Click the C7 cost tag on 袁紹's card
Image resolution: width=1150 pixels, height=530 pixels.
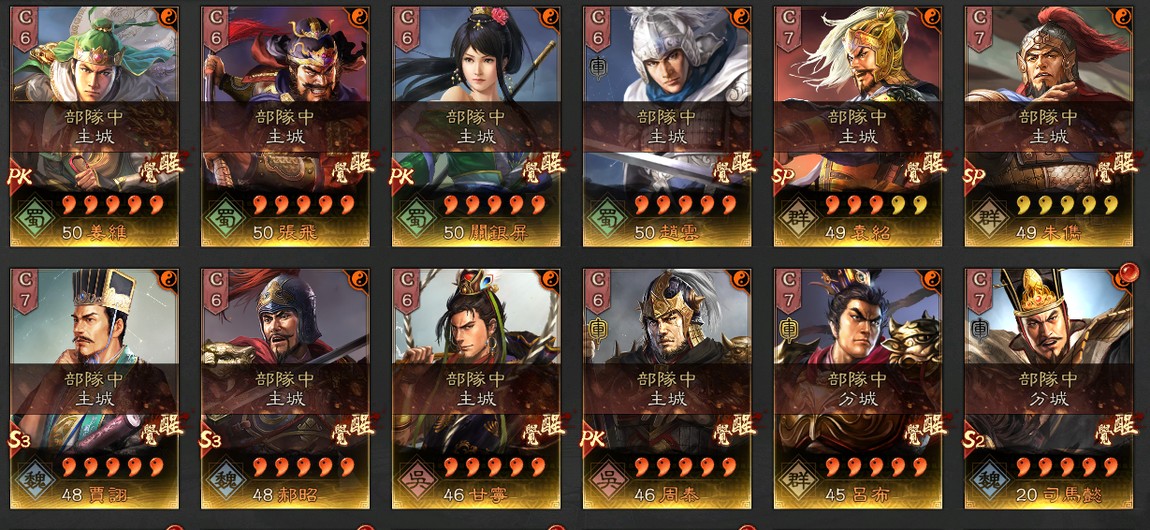point(789,27)
